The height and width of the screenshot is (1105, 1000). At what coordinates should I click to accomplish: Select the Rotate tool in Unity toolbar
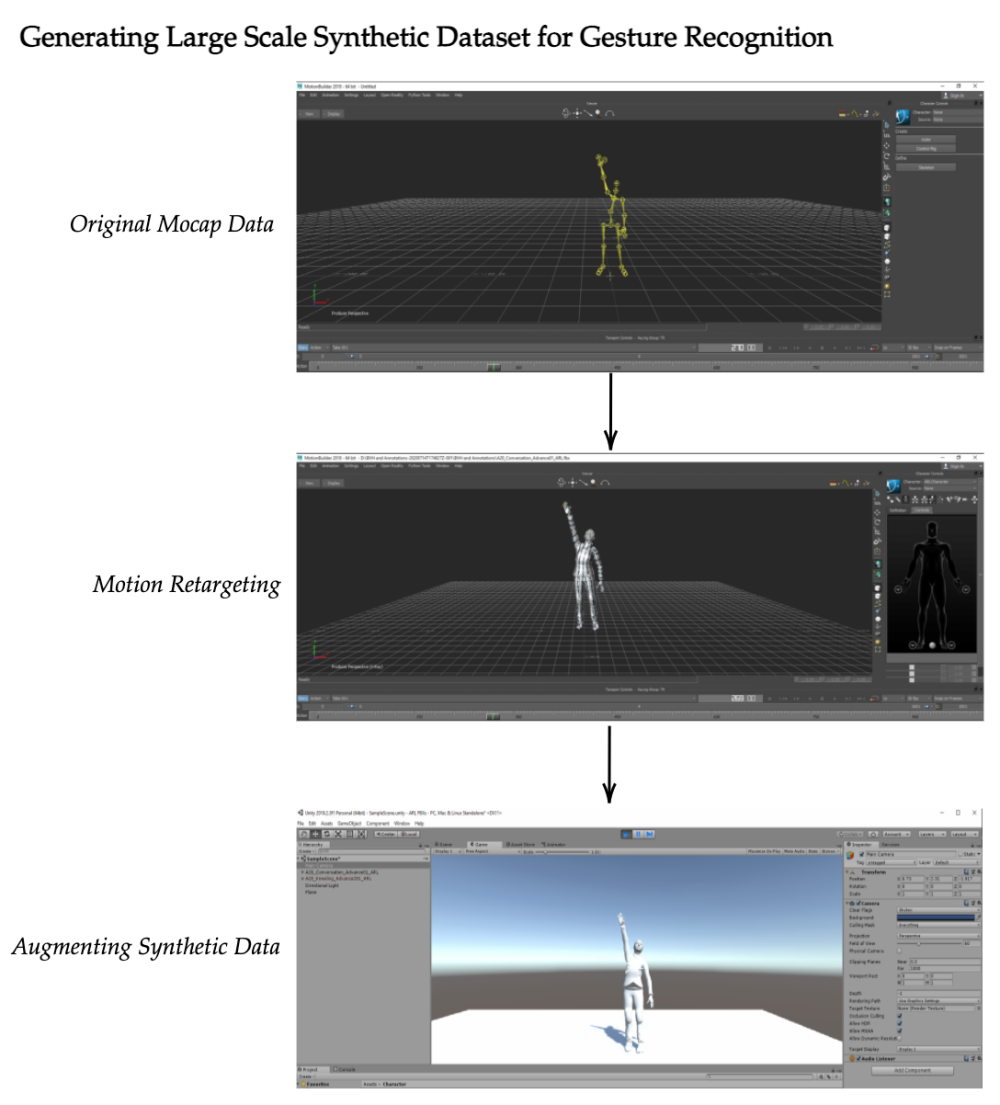pyautogui.click(x=327, y=833)
